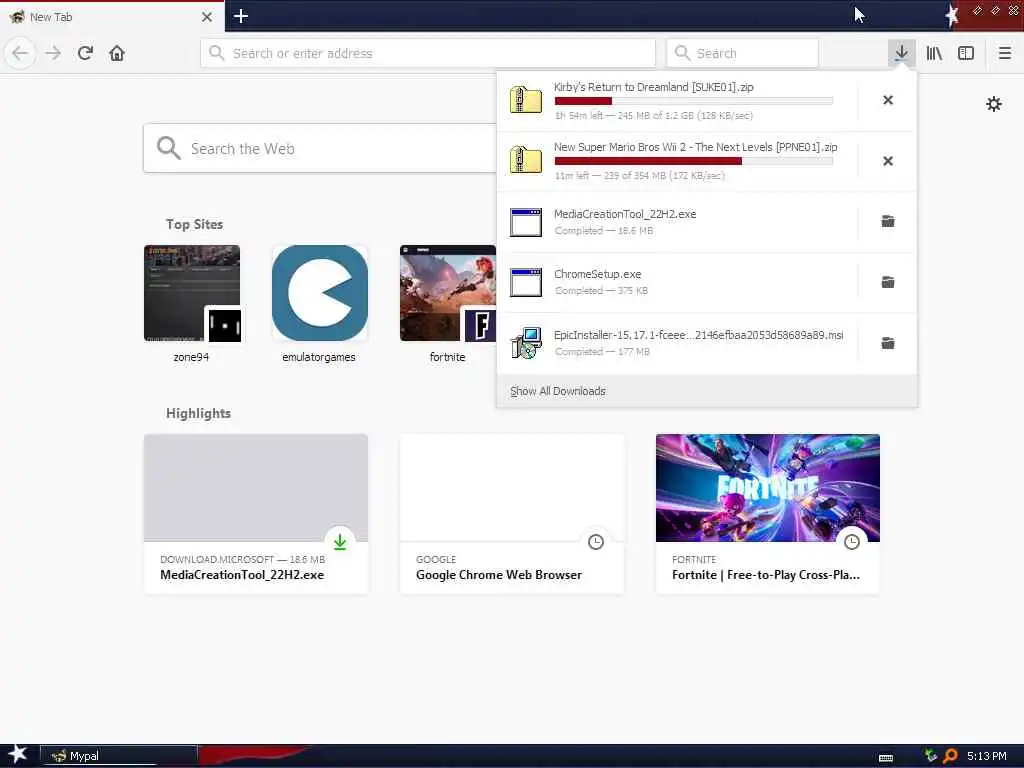The height and width of the screenshot is (768, 1024).
Task: Focus the Search the Web field
Action: 320,148
